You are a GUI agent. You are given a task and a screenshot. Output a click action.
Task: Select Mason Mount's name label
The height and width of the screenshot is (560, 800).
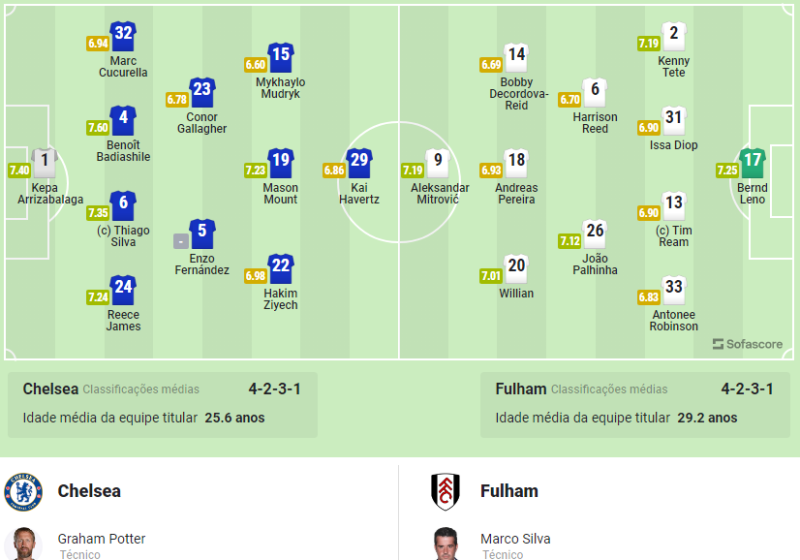pos(280,193)
